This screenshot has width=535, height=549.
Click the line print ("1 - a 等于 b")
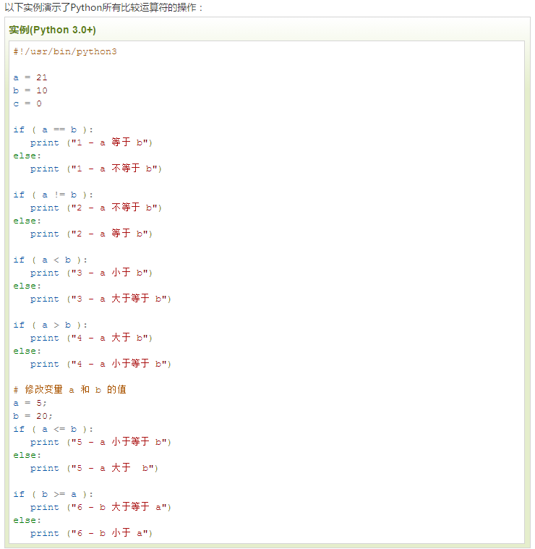pyautogui.click(x=91, y=143)
